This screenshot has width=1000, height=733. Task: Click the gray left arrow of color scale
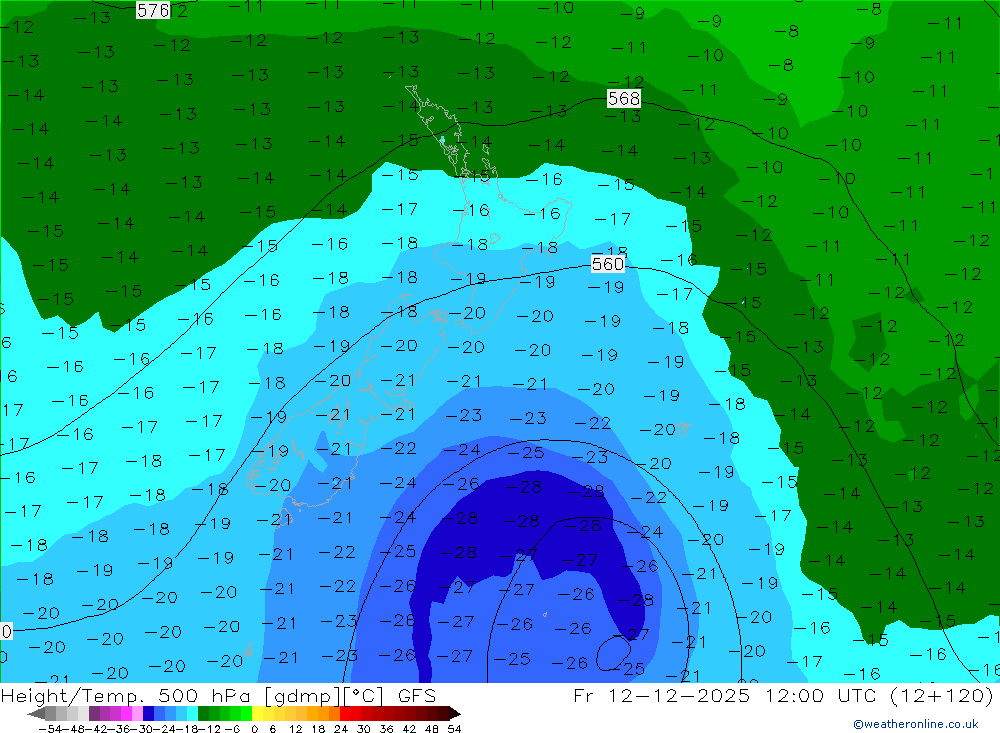pyautogui.click(x=36, y=714)
